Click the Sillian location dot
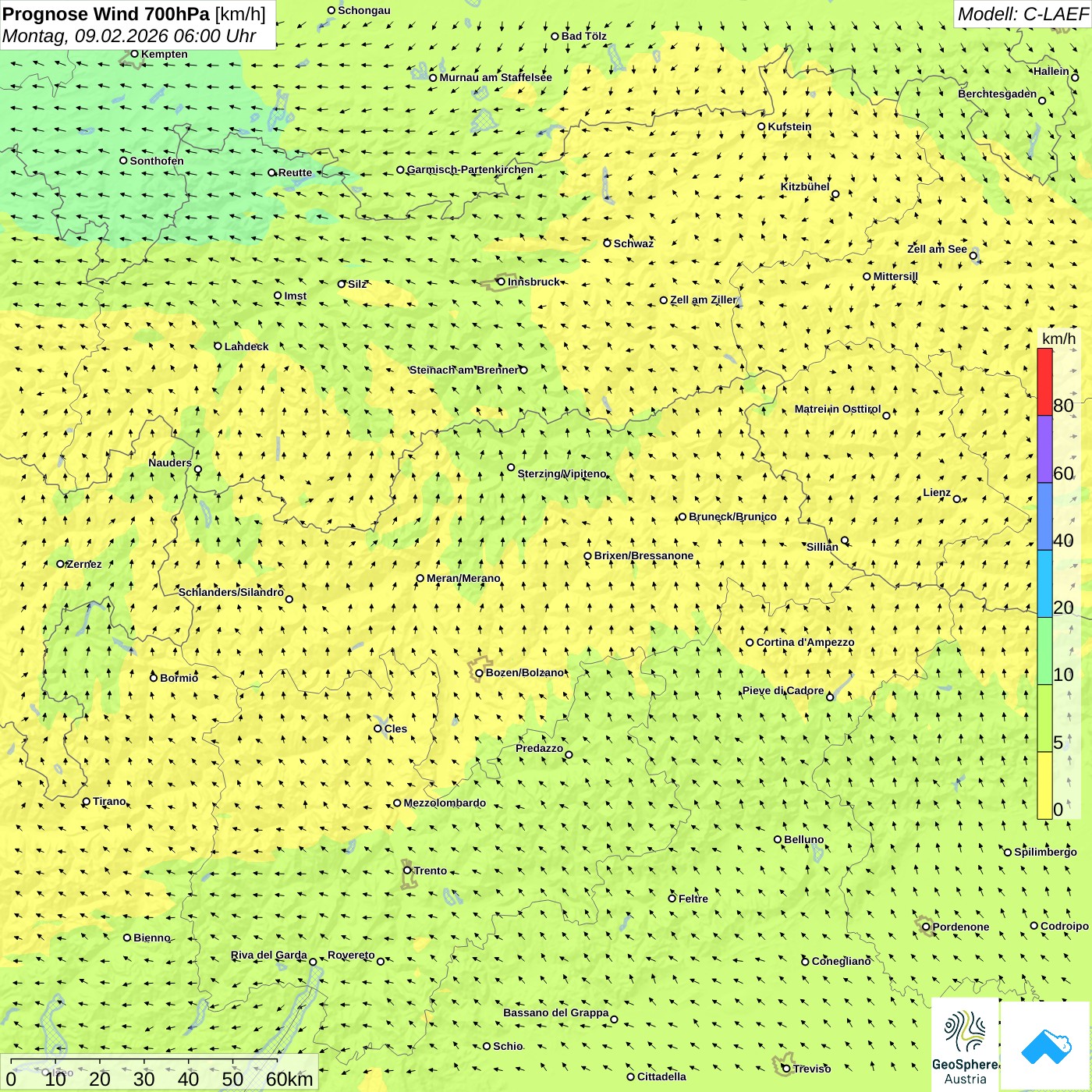 (x=845, y=540)
